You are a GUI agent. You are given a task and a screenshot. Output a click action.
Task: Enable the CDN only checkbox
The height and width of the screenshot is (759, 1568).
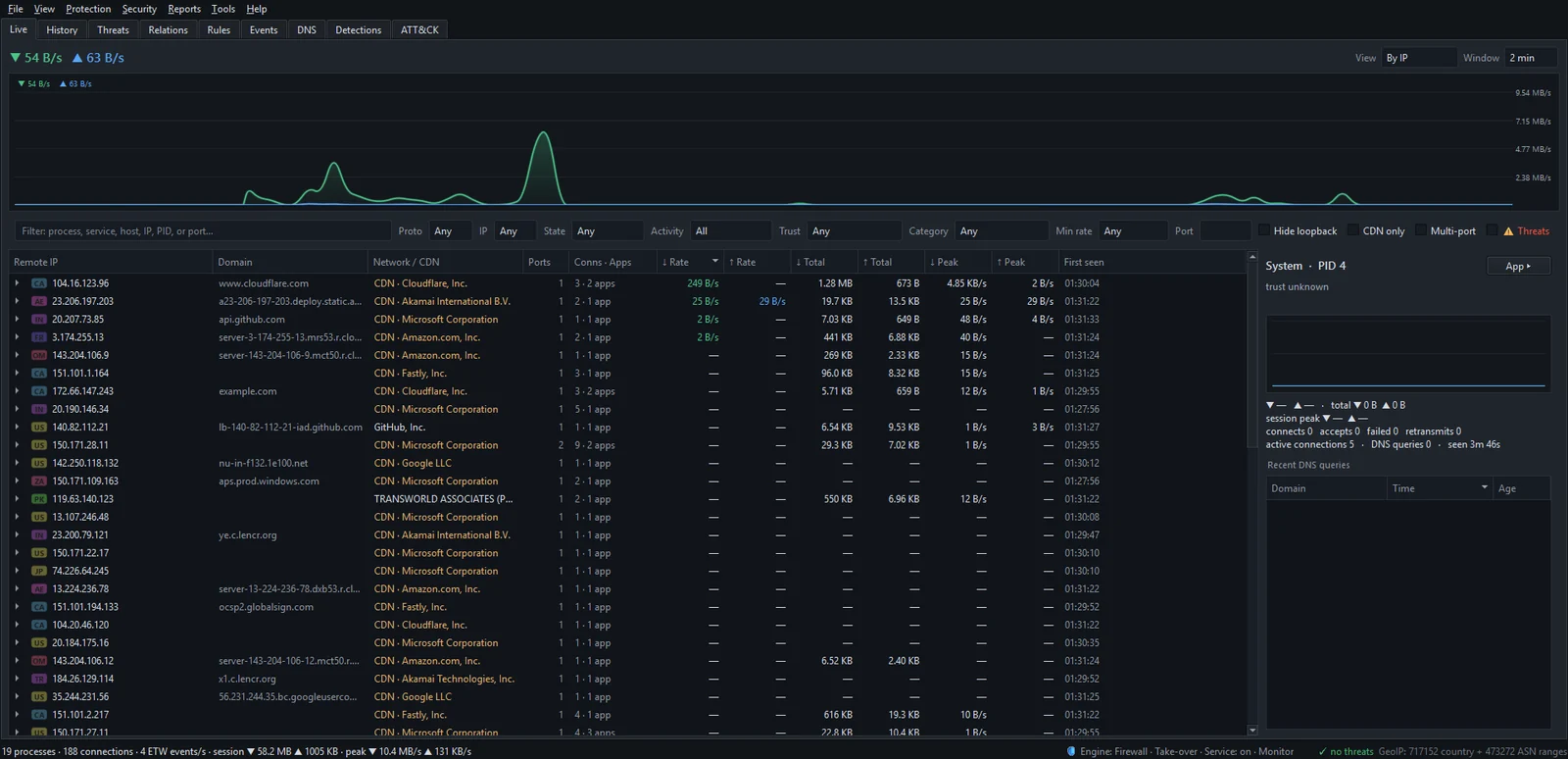1353,230
